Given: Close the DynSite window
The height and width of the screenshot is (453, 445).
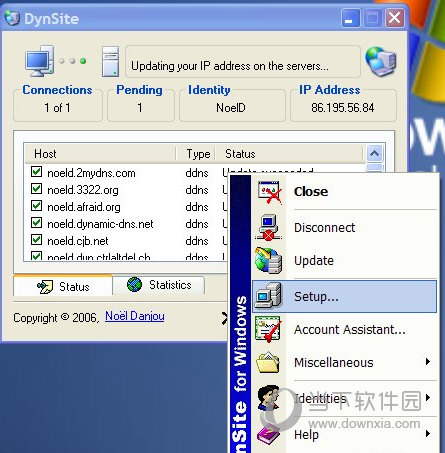Looking at the screenshot, I should pos(395,18).
